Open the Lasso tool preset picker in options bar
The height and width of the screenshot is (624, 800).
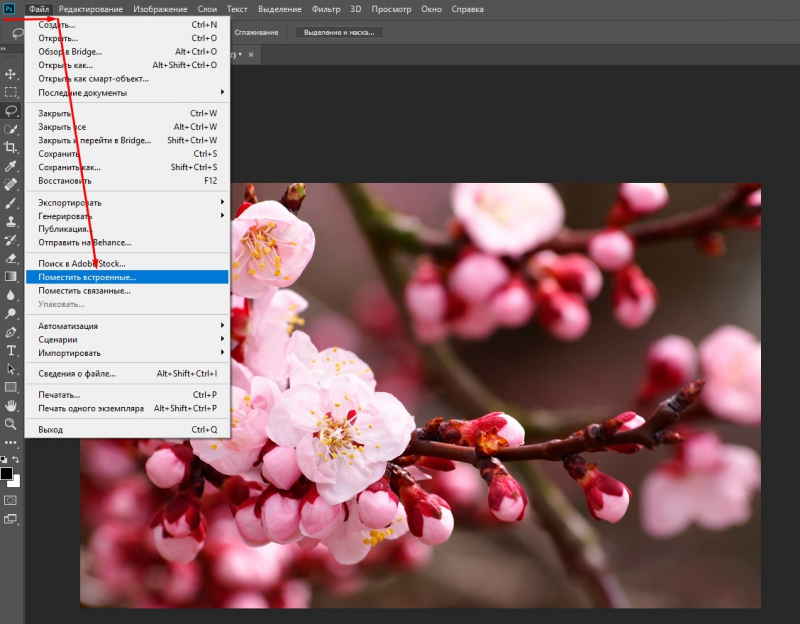(18, 33)
